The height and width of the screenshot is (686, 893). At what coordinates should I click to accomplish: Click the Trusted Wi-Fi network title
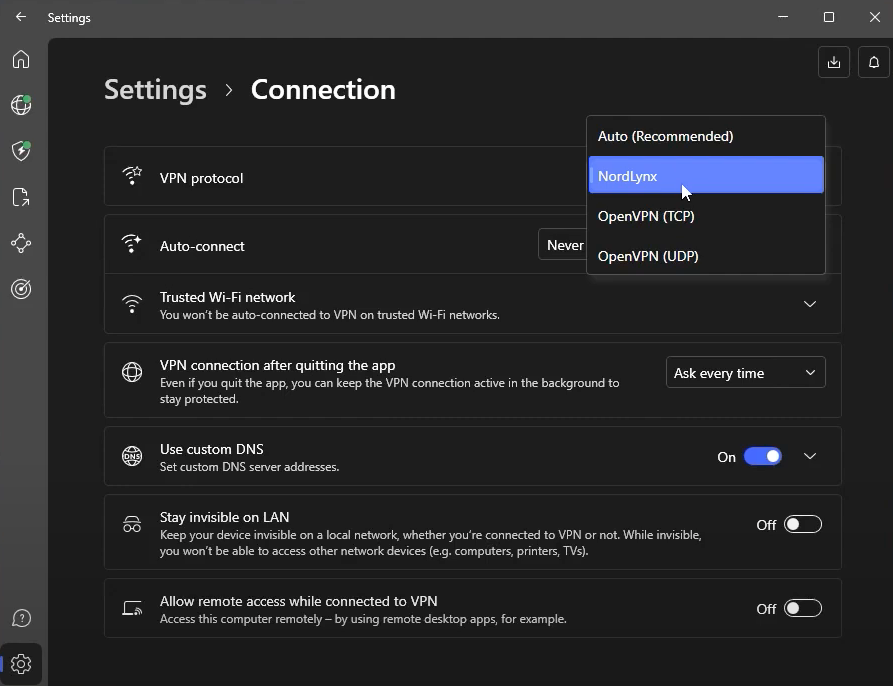click(227, 297)
